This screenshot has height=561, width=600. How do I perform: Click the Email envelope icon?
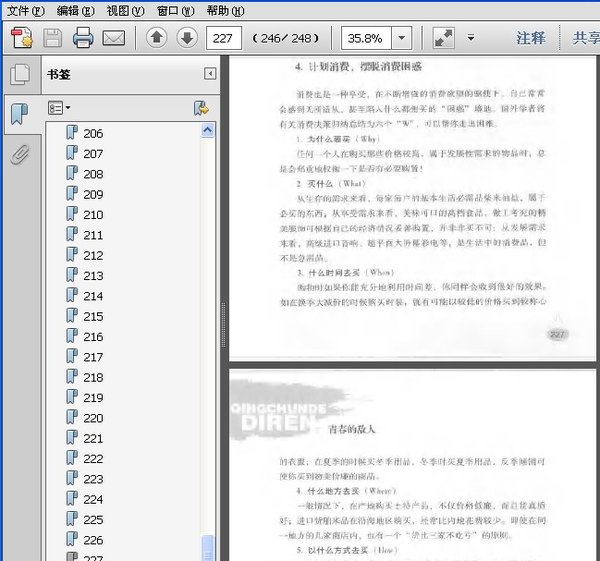[114, 39]
